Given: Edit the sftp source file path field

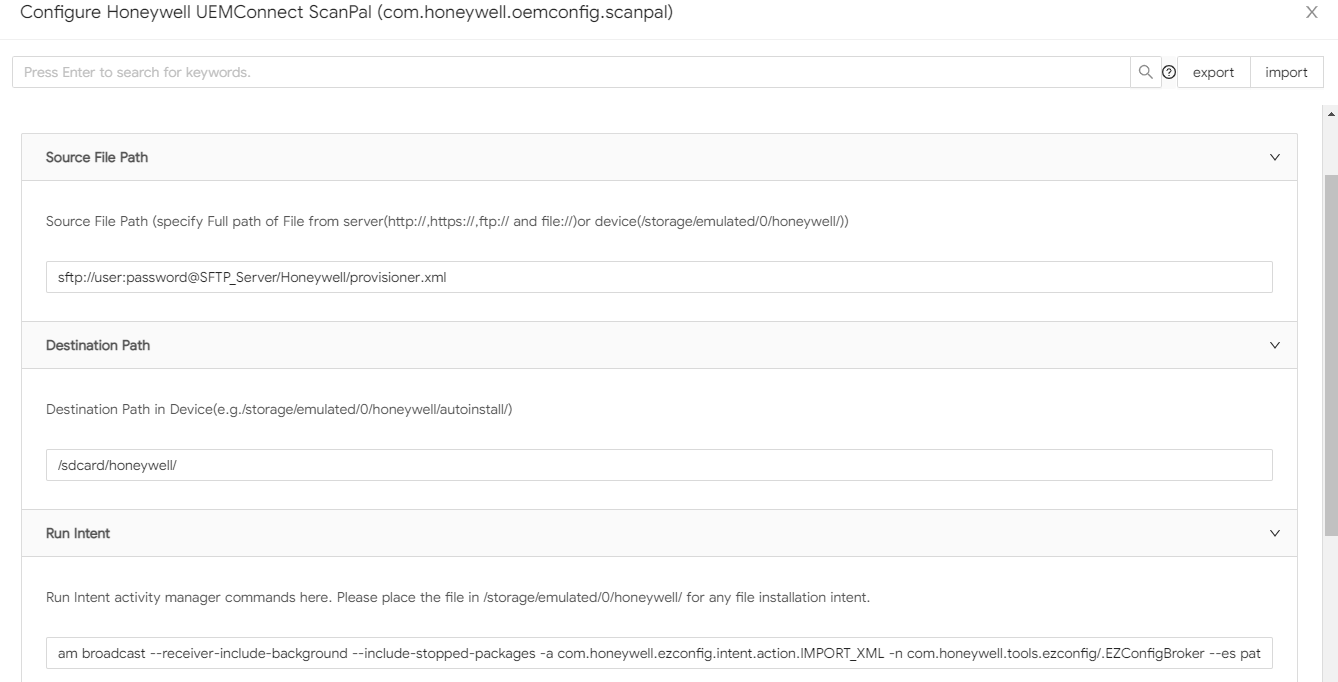Looking at the screenshot, I should tap(659, 277).
